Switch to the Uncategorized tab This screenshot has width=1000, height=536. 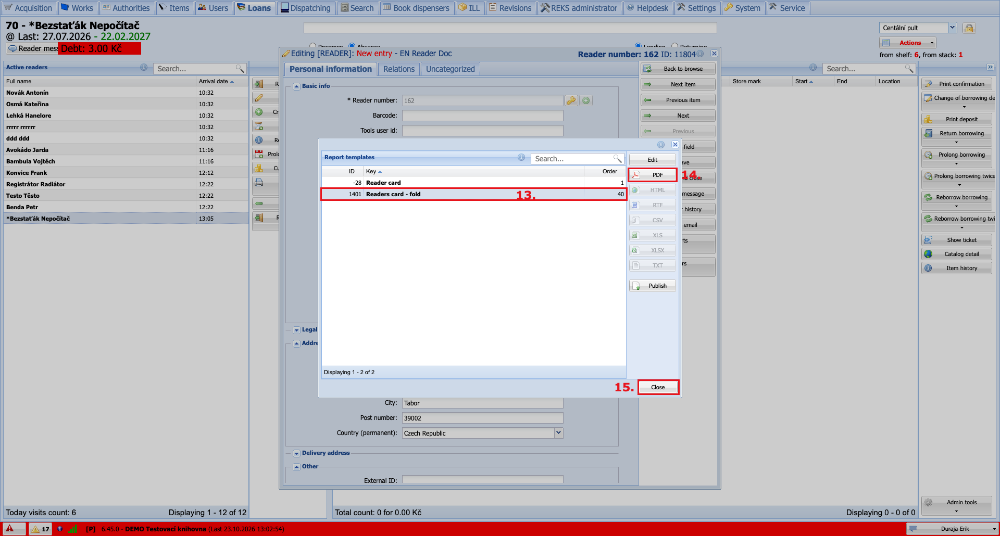pos(450,70)
